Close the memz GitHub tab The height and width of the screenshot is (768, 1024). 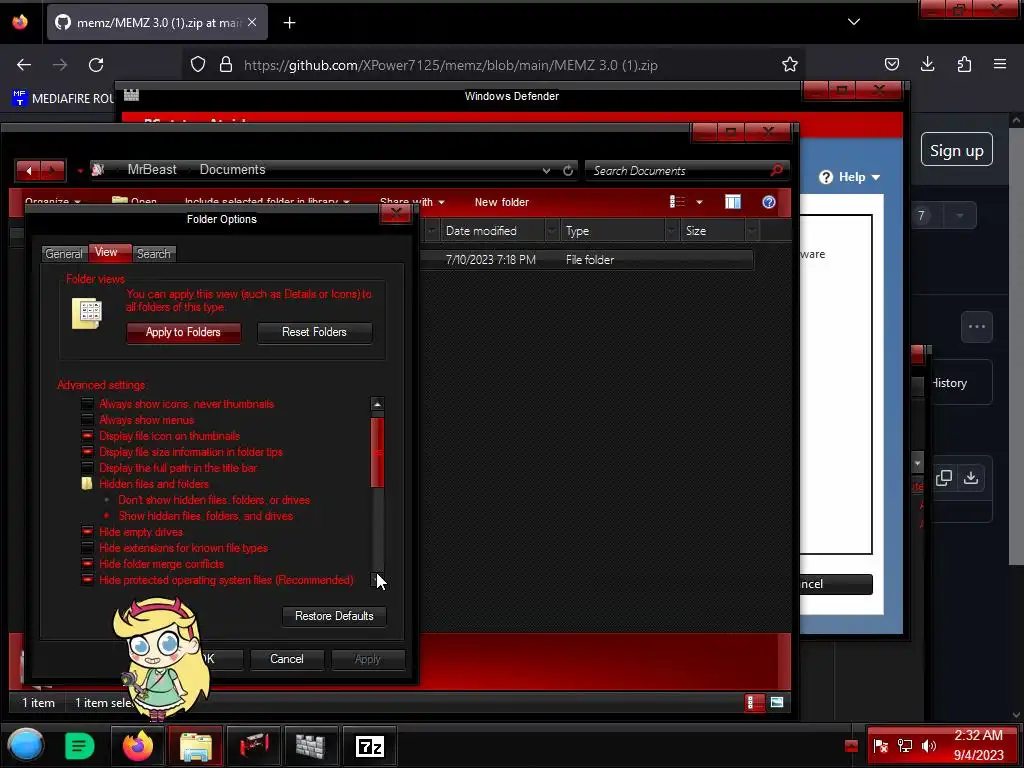252,22
